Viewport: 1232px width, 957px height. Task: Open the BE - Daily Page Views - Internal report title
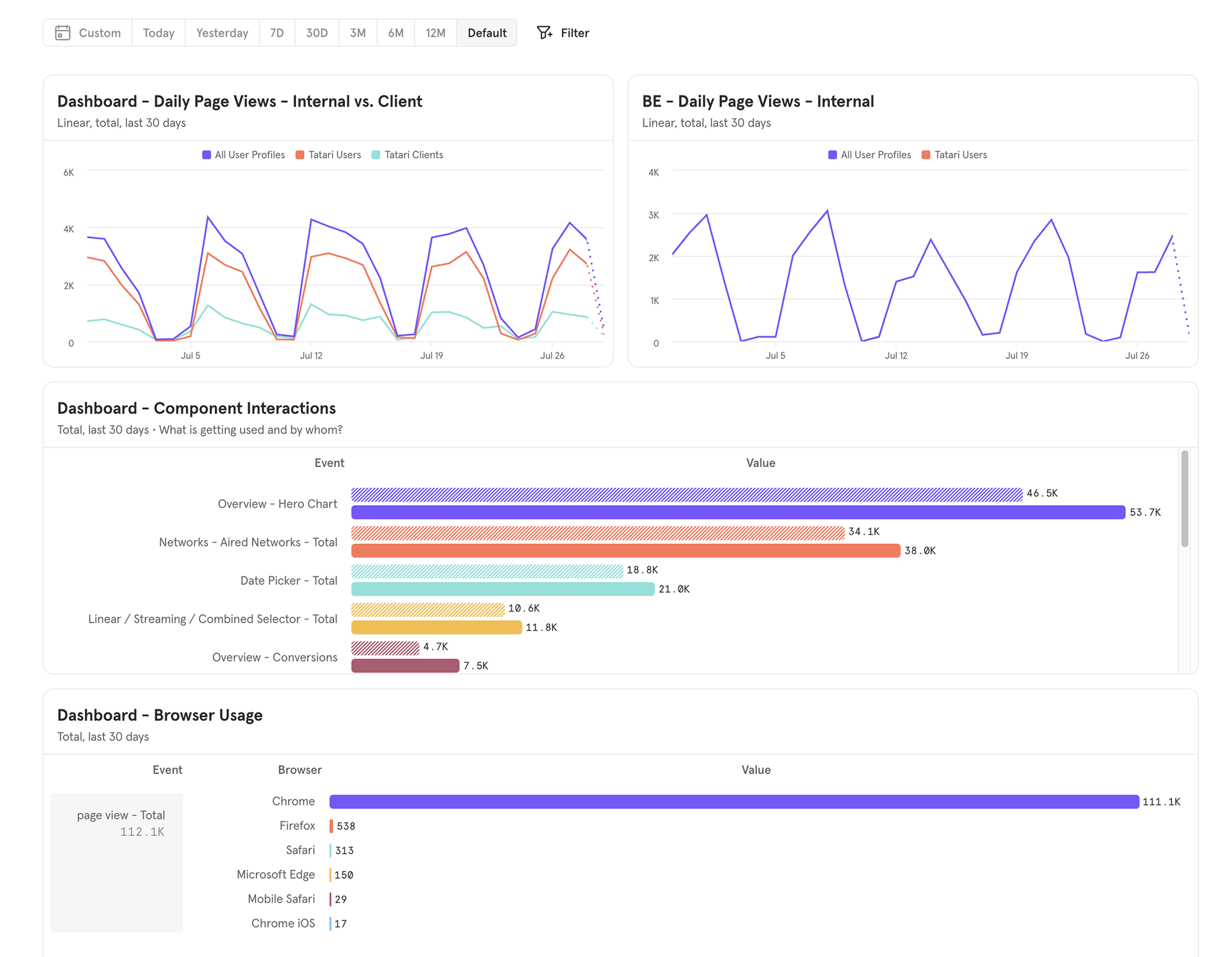(x=758, y=101)
